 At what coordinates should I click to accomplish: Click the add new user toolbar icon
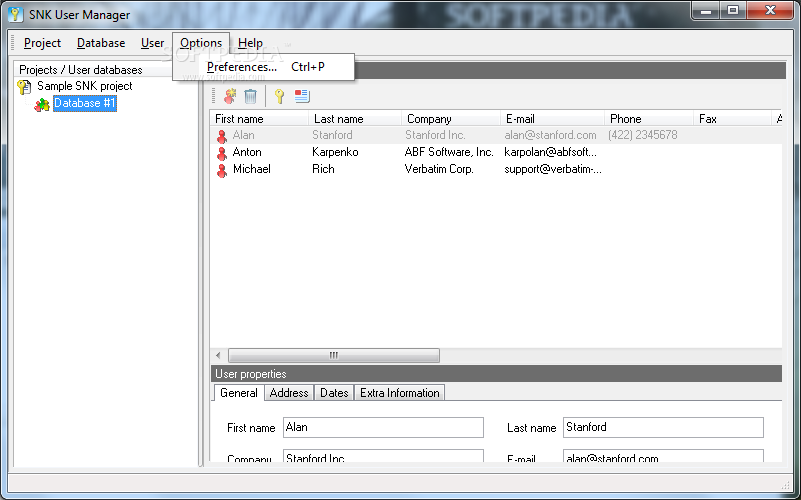230,96
